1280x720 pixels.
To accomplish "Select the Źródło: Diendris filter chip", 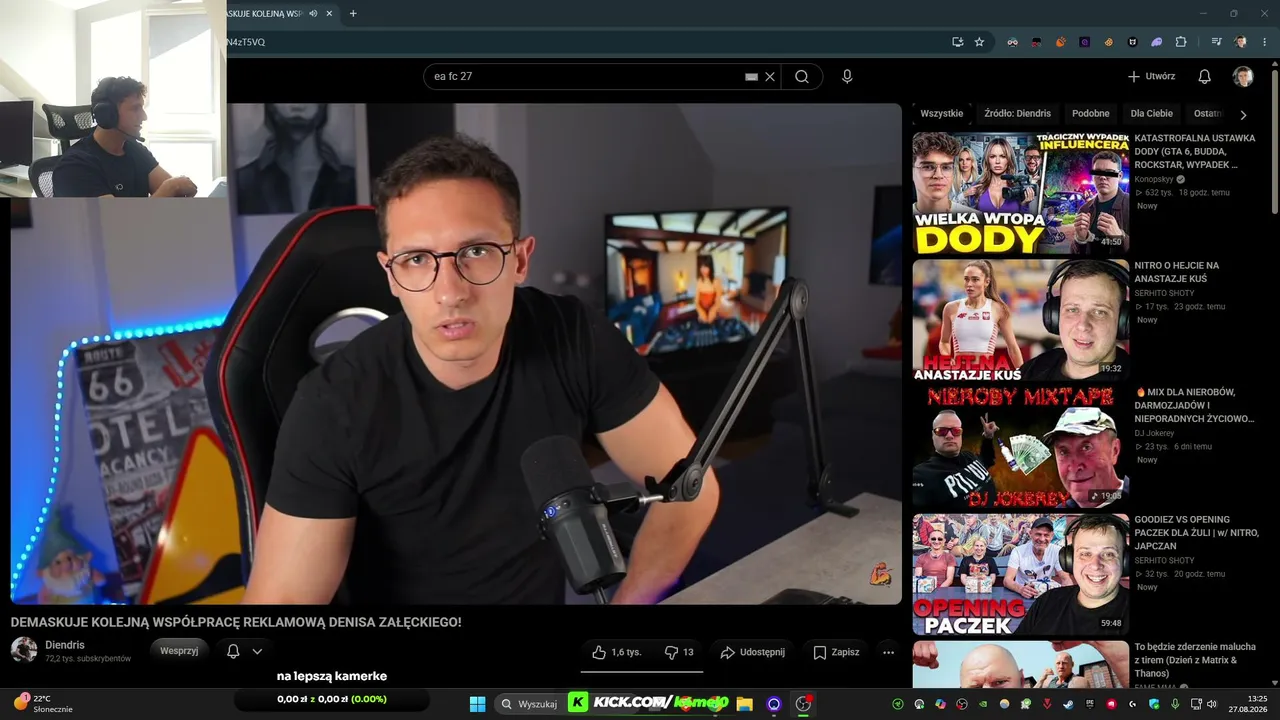I will pyautogui.click(x=1017, y=114).
